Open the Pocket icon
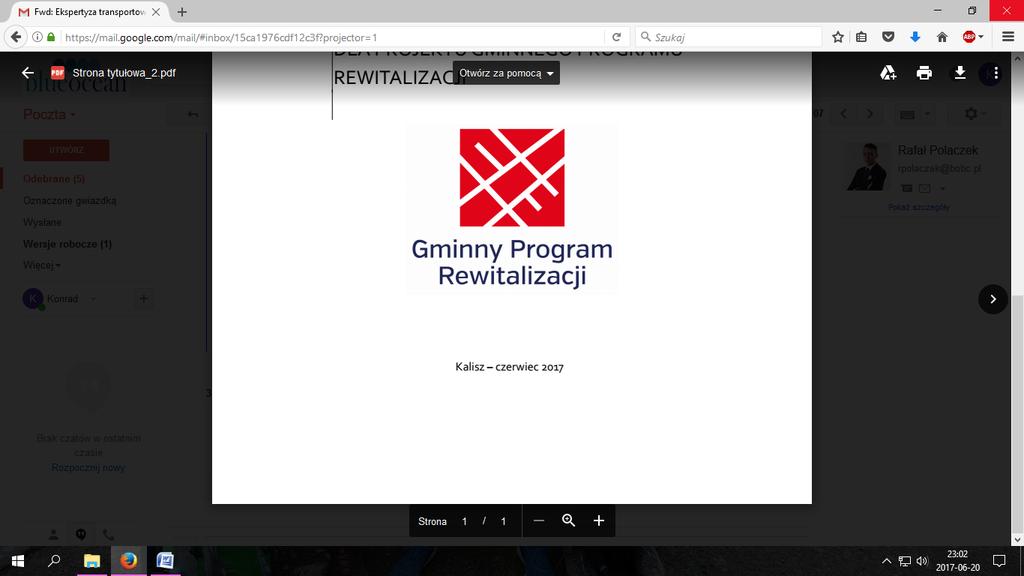This screenshot has width=1024, height=576. pos(888,37)
